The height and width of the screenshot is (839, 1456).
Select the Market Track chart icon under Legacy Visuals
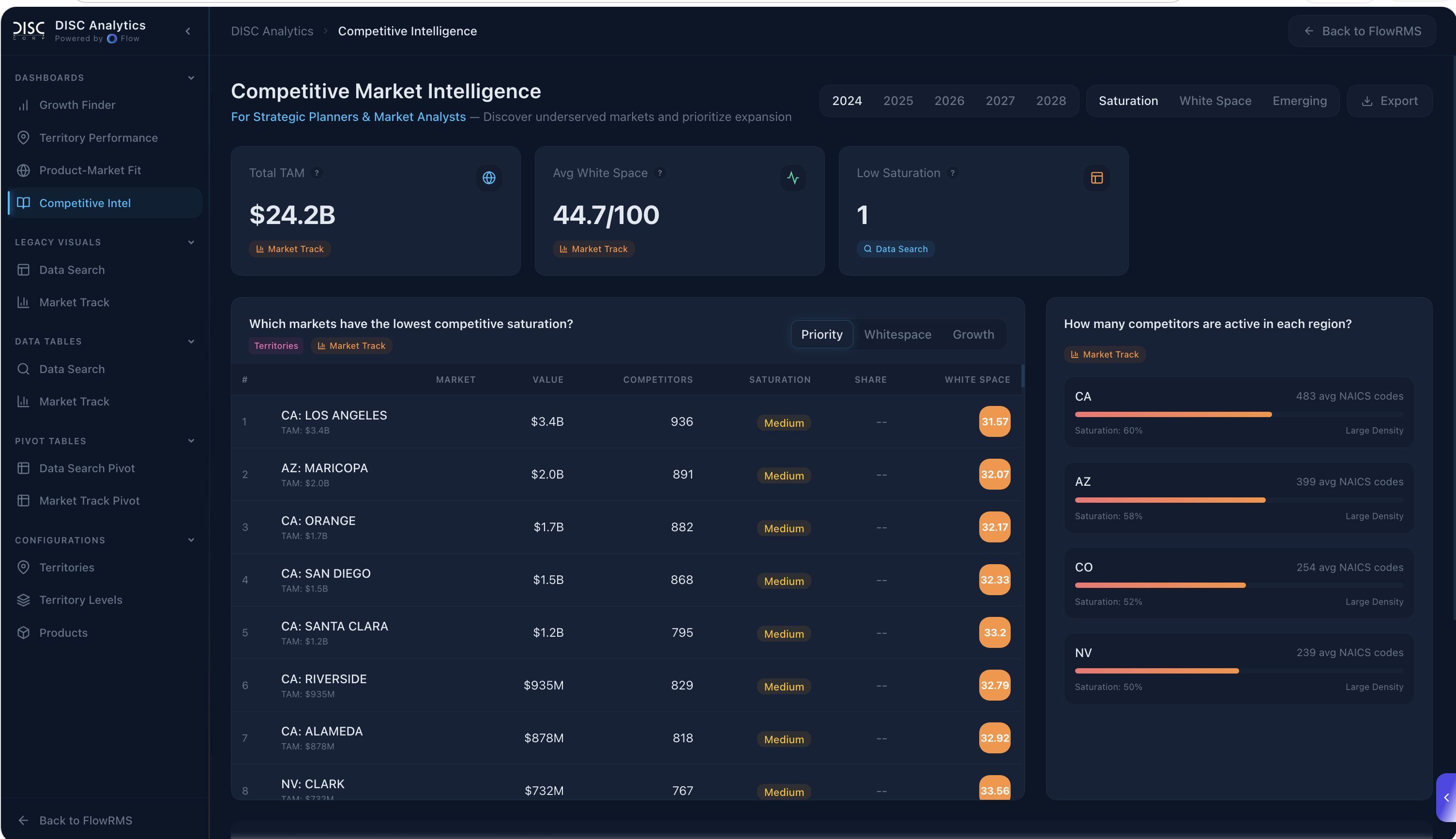tap(24, 302)
